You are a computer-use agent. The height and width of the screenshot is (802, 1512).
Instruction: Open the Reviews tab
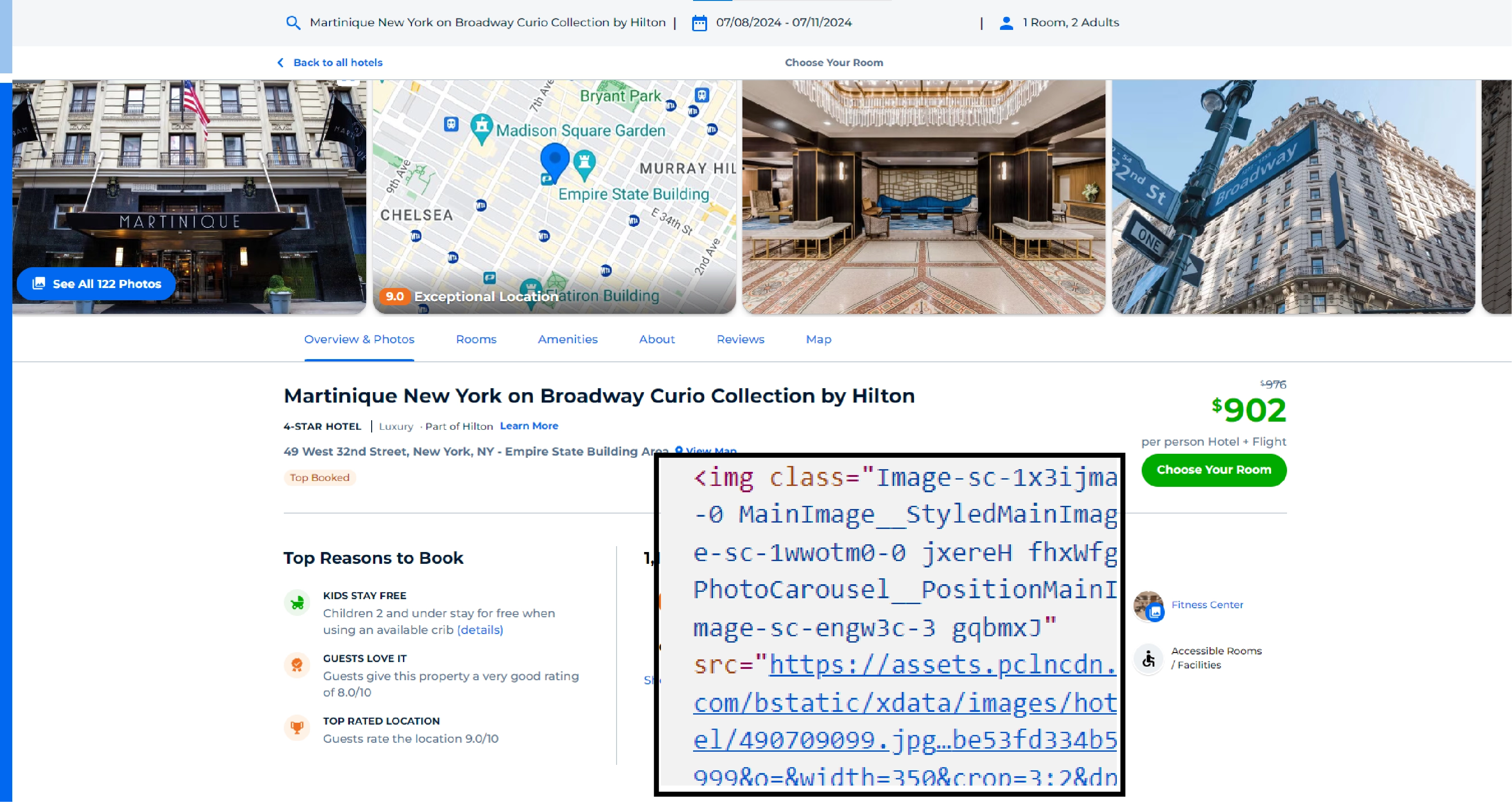click(740, 339)
